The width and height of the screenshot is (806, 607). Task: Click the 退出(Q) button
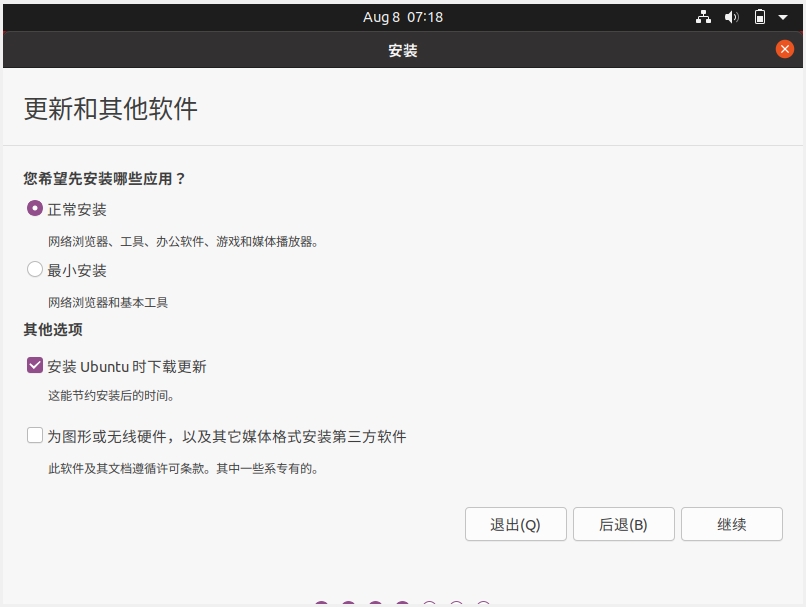coord(516,524)
